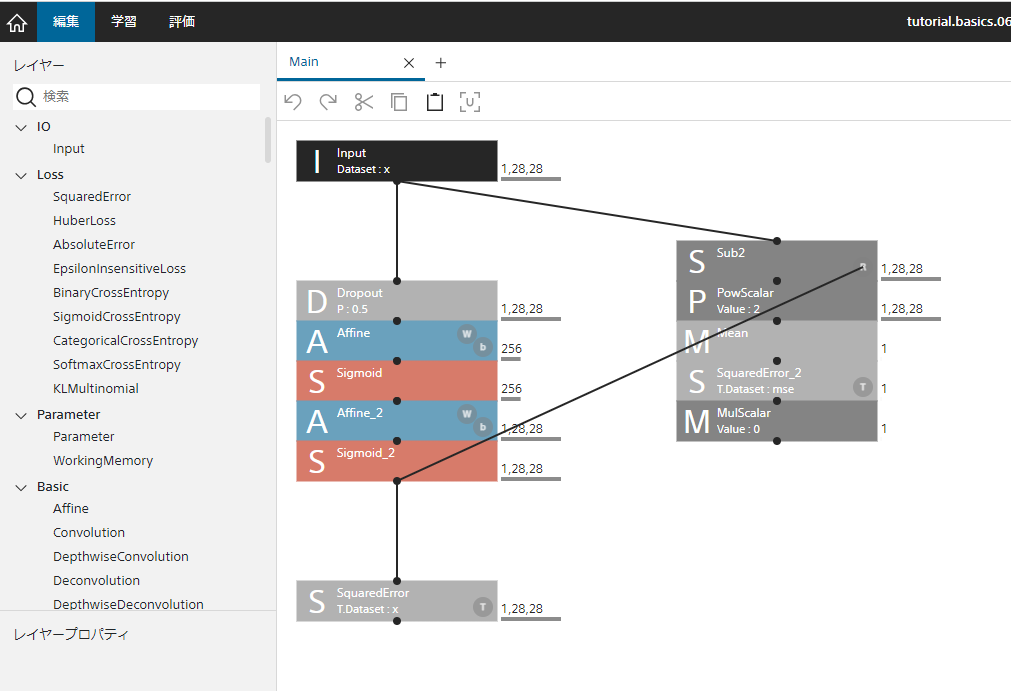The width and height of the screenshot is (1011, 691).
Task: Click the layer list scrollbar
Action: (x=267, y=140)
